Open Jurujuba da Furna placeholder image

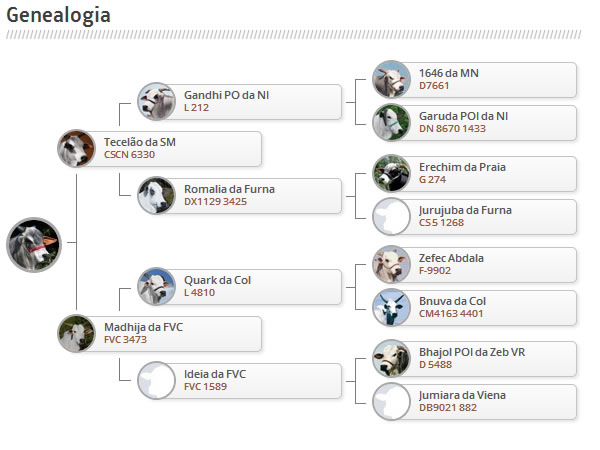click(x=391, y=216)
